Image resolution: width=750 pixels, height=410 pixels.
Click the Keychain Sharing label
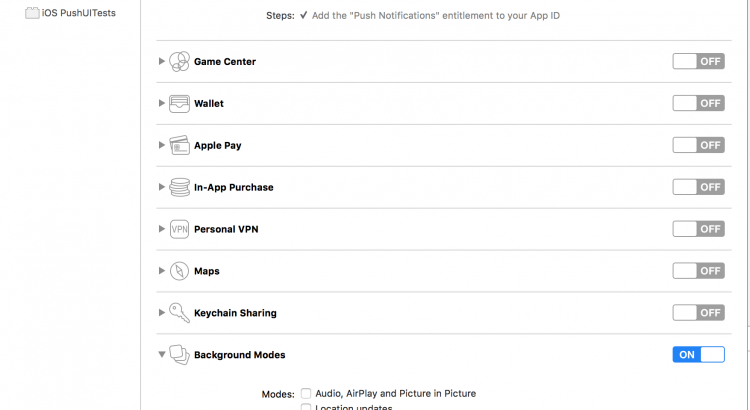235,313
